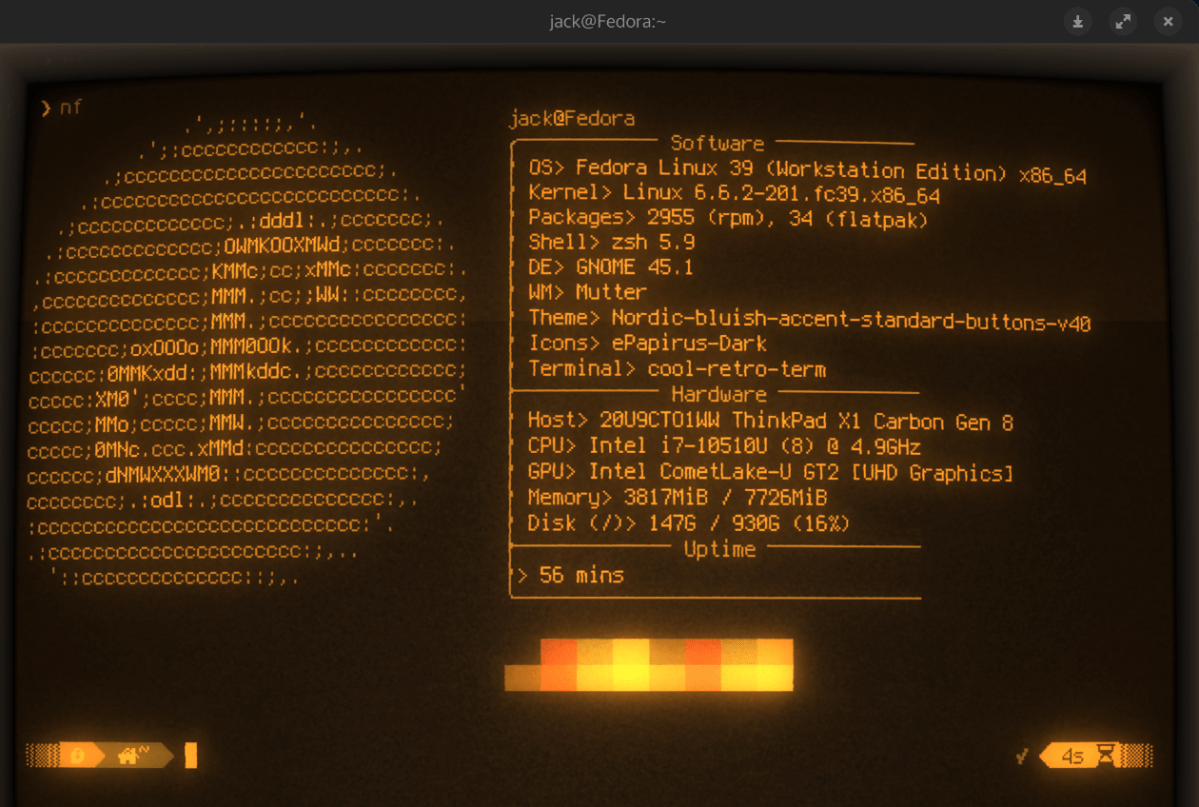Viewport: 1199px width, 807px height.
Task: Click the jack@Fedora username heading
Action: (572, 118)
